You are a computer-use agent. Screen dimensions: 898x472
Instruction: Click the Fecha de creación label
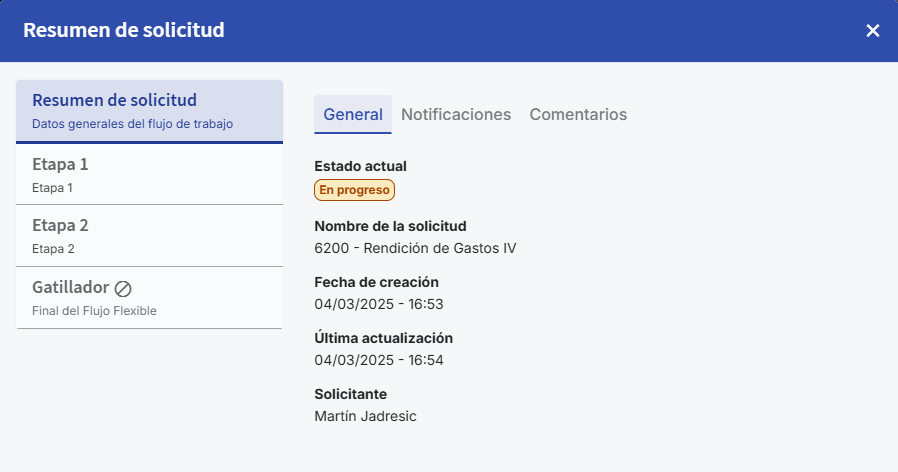[x=376, y=282]
